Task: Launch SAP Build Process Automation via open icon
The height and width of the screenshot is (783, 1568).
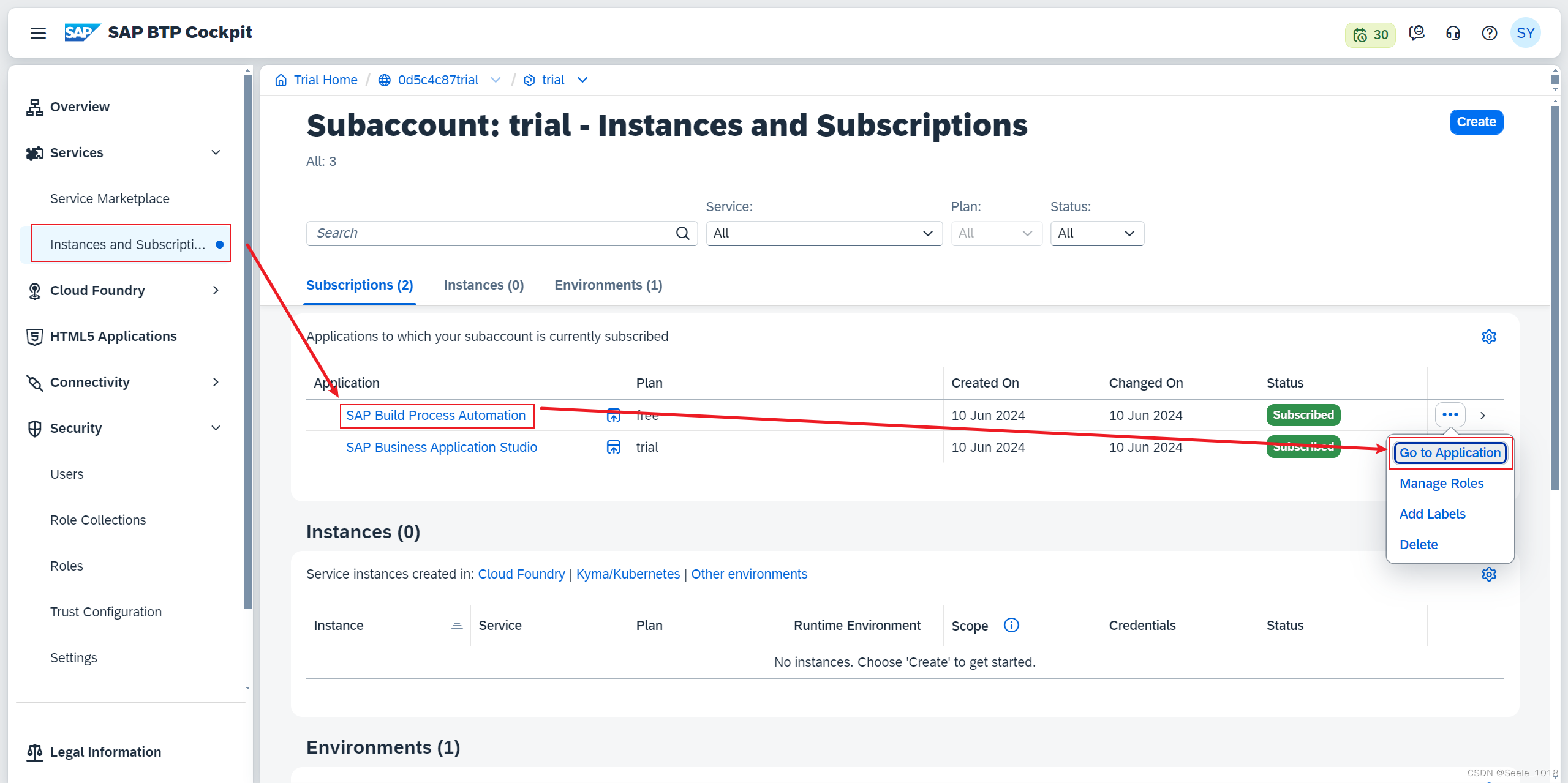Action: point(613,416)
